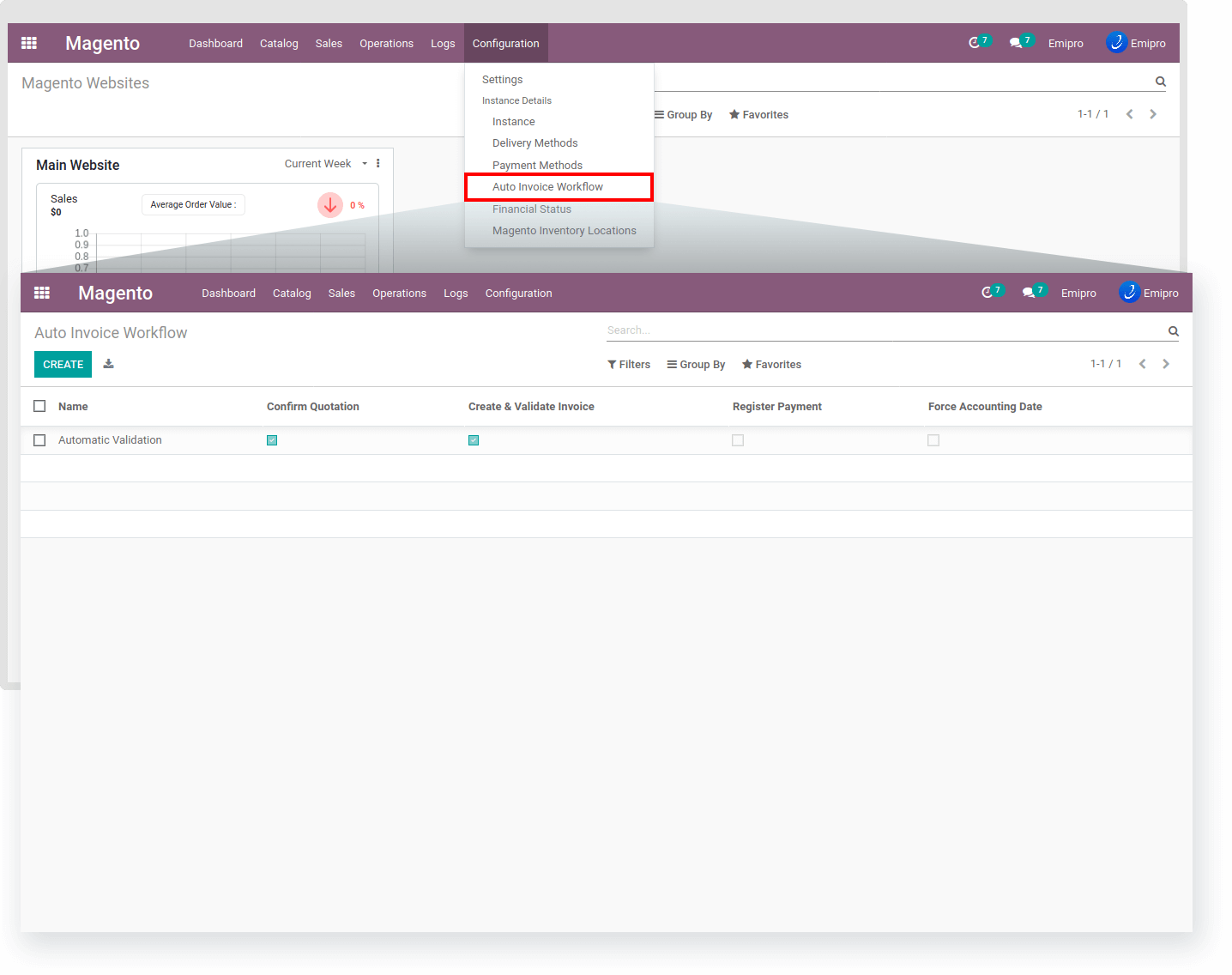Toggle Confirm Quotation checkbox for Automatic Validation
This screenshot has height=975, width=1232.
tap(272, 440)
